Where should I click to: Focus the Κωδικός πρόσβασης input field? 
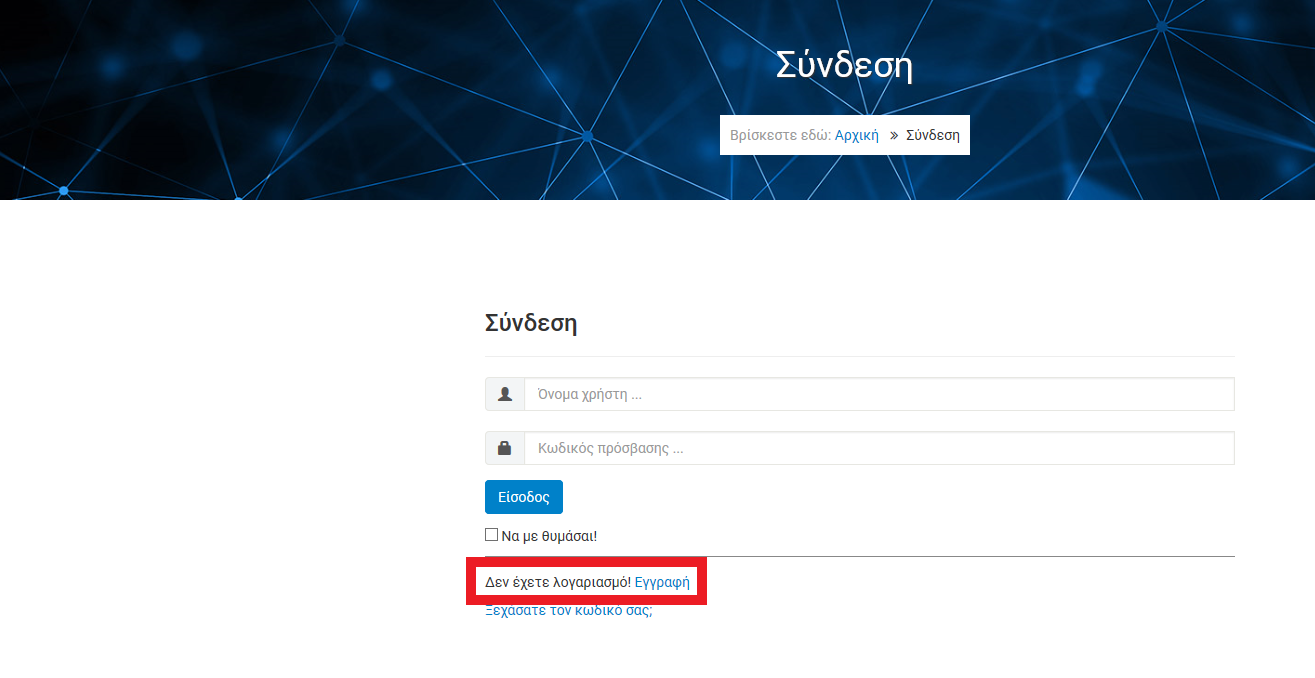tap(878, 448)
